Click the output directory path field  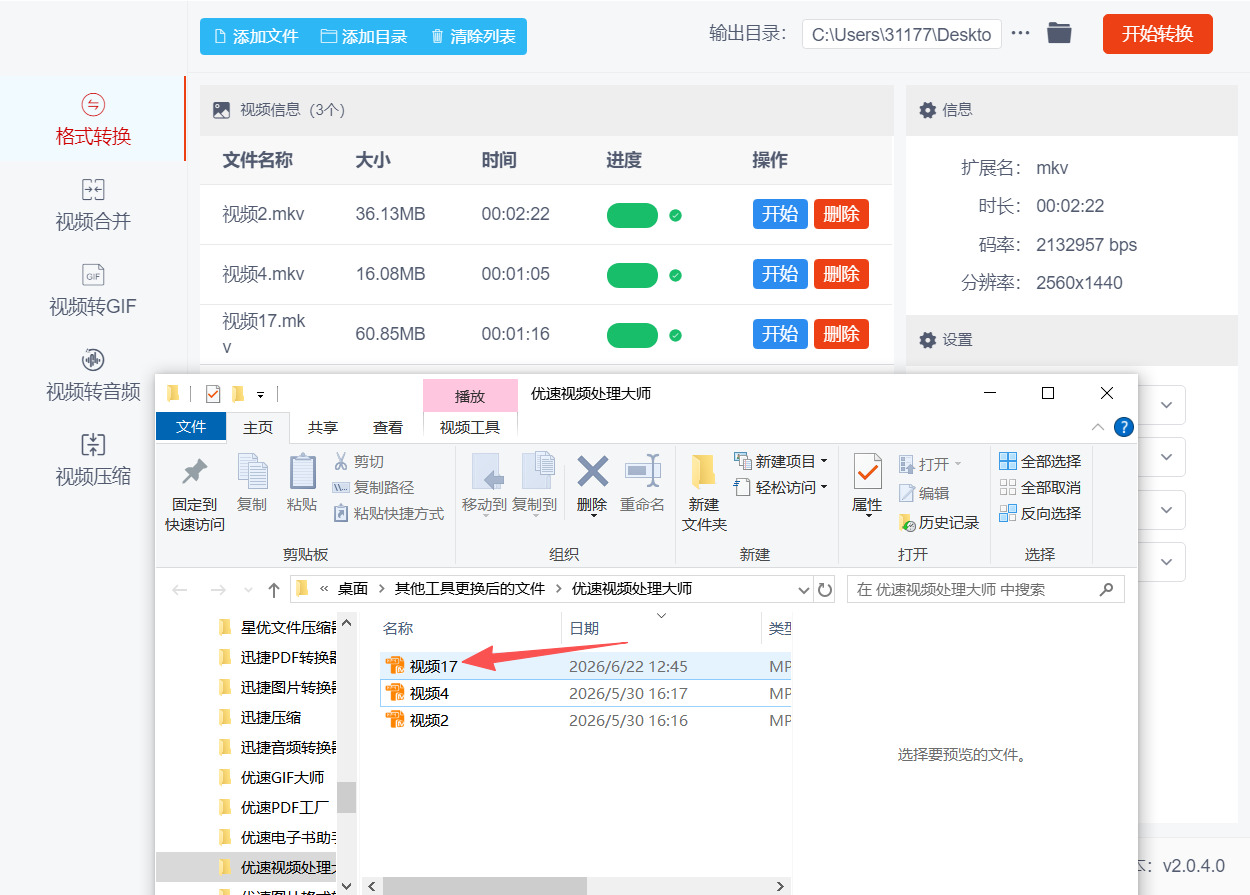[902, 34]
